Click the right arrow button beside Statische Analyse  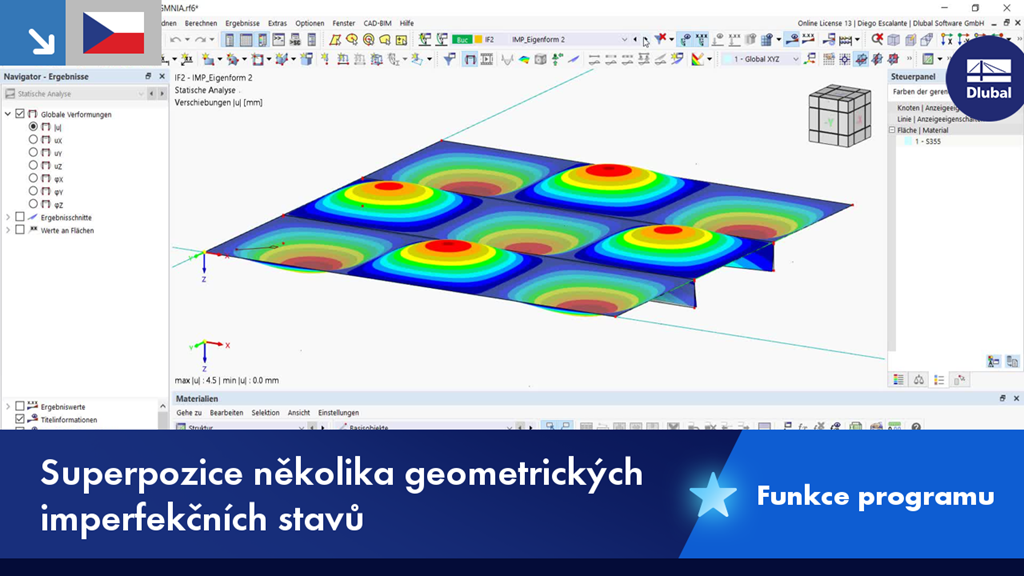pos(162,93)
